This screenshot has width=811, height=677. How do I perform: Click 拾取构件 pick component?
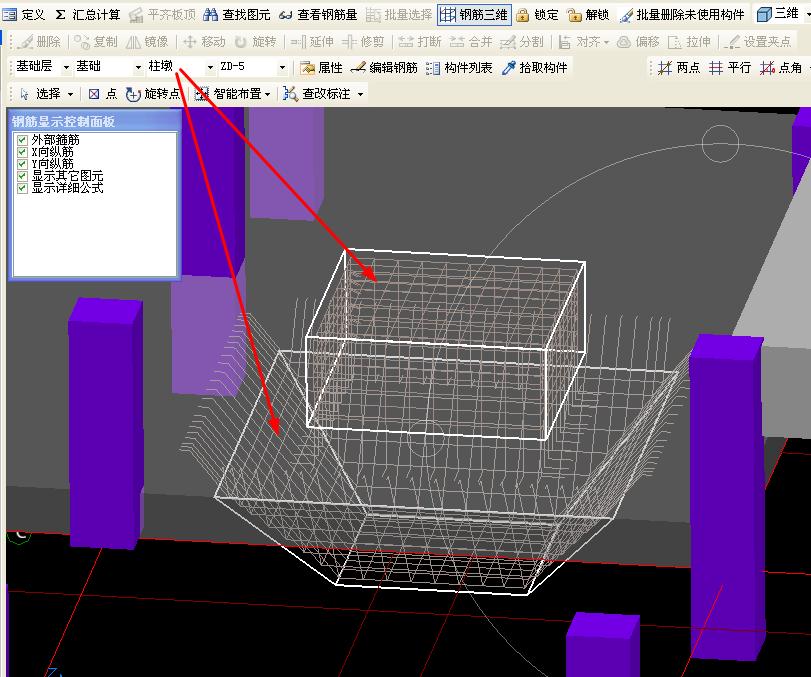pos(535,68)
